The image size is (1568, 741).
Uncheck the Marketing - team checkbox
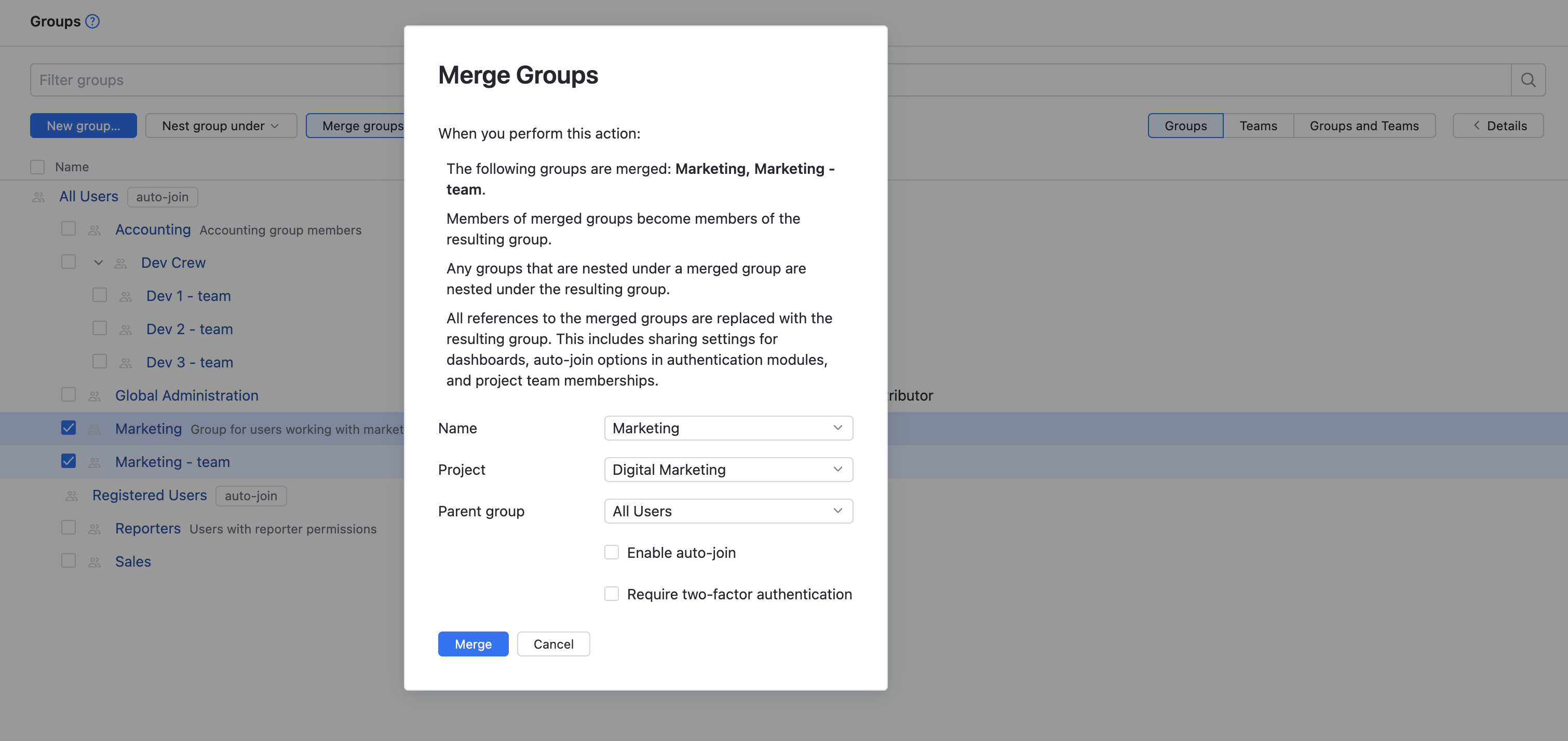coord(69,461)
